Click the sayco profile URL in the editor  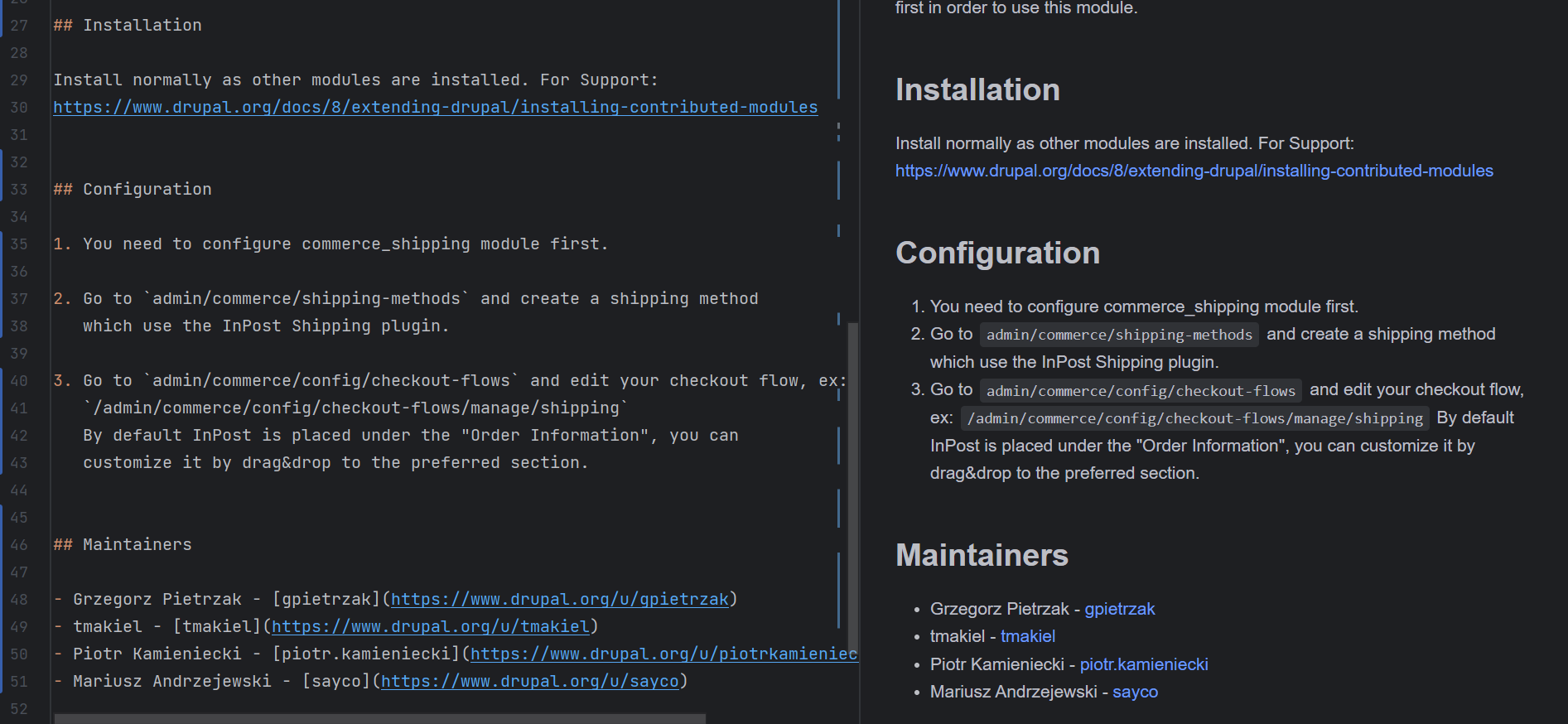(530, 682)
